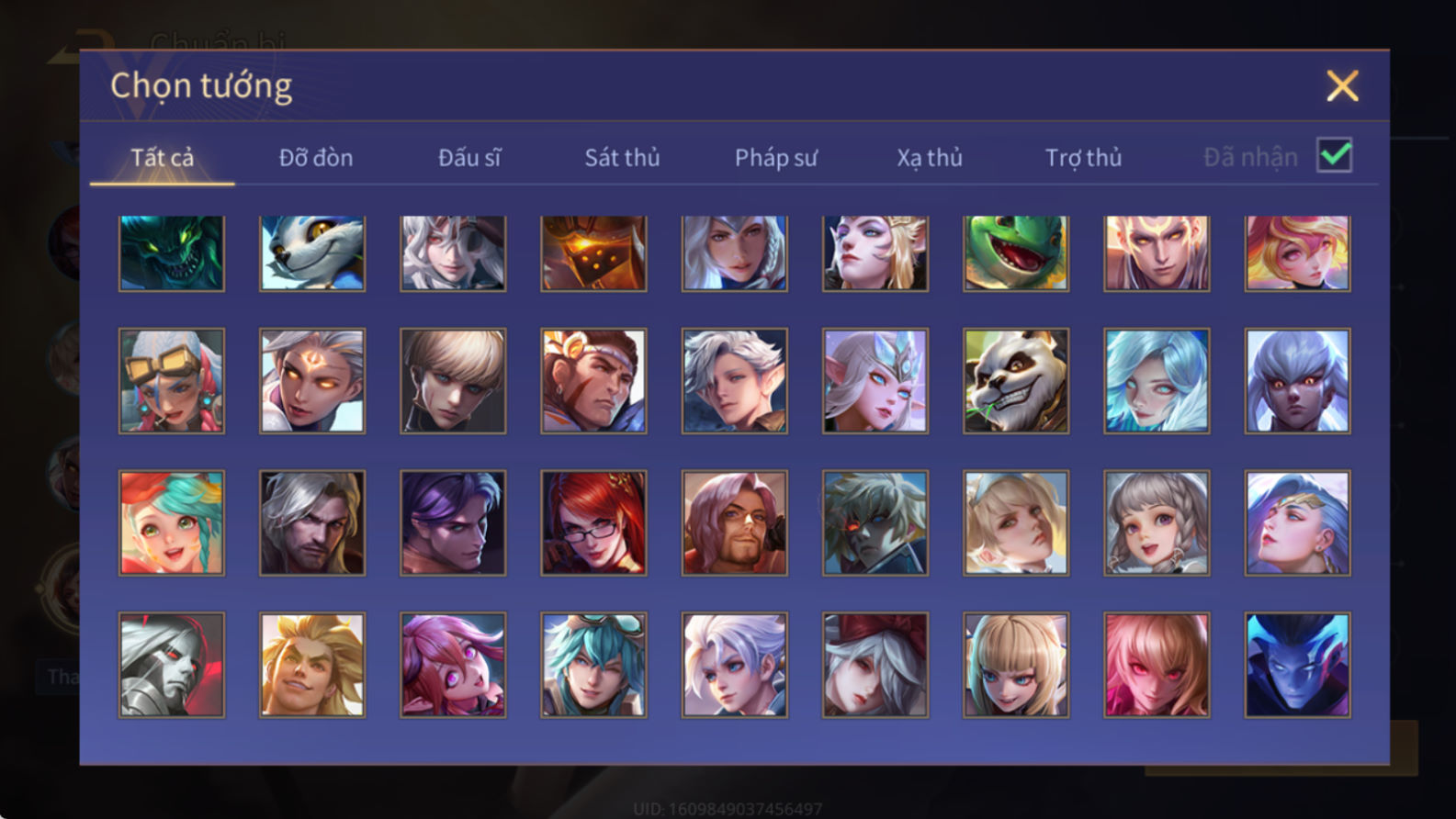Choose the spiky blond grinning hero
Screen dimensions: 1456x819
312,665
